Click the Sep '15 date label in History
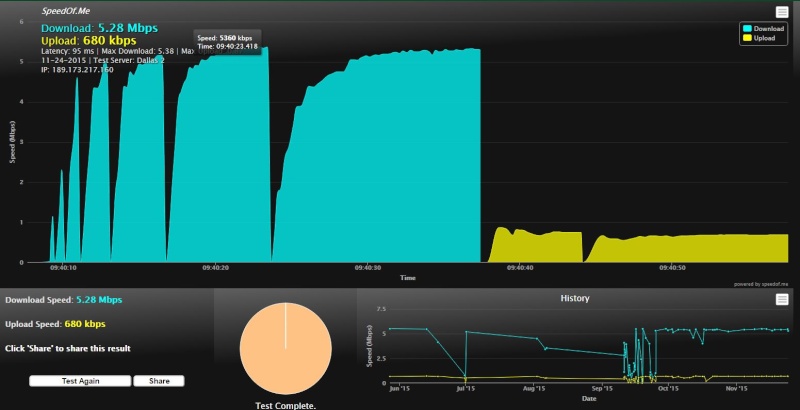Viewport: 800px width, 410px height. (x=602, y=389)
